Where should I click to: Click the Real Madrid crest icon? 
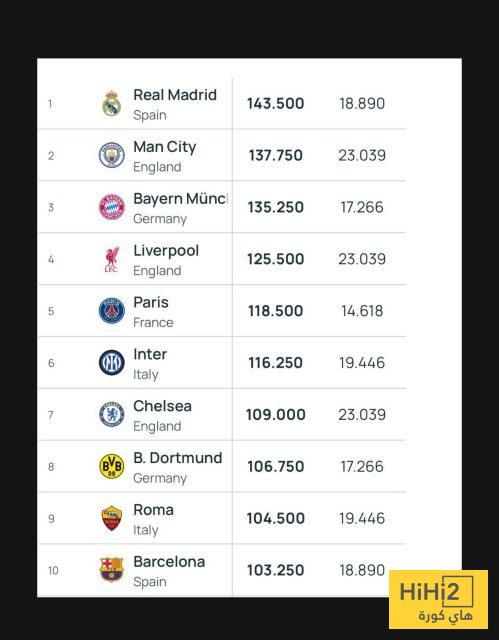[111, 104]
